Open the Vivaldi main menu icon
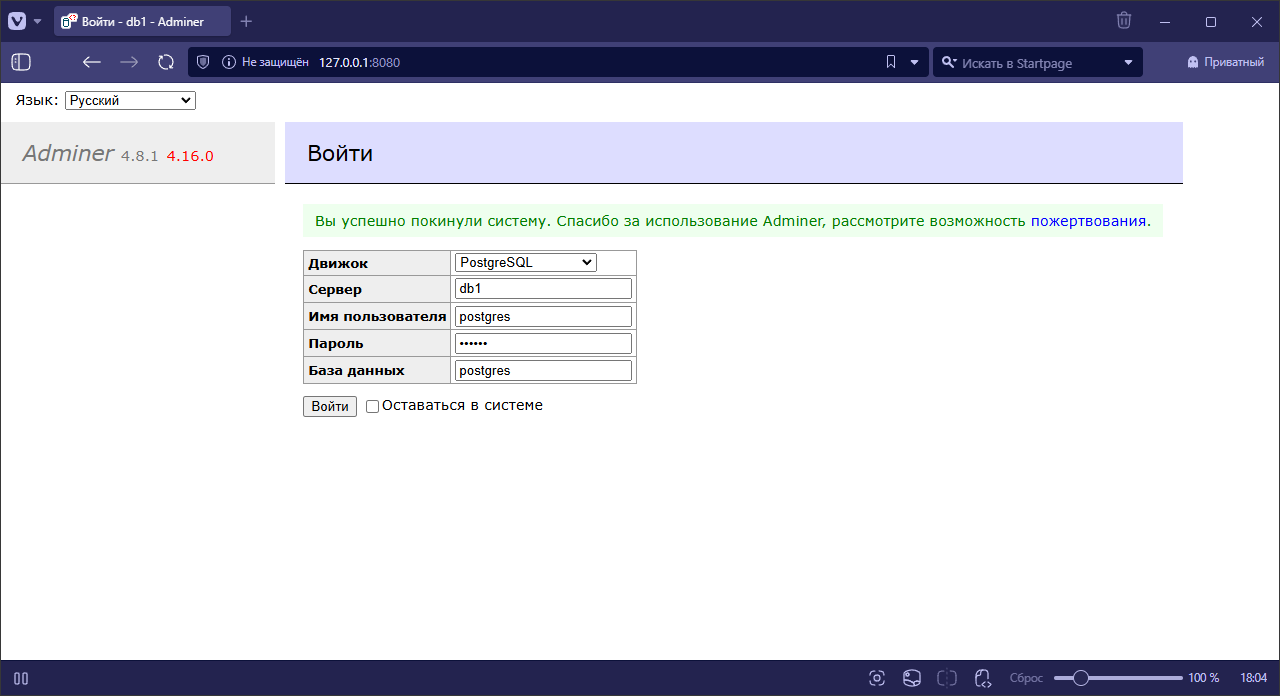The height and width of the screenshot is (696, 1280). click(x=17, y=21)
